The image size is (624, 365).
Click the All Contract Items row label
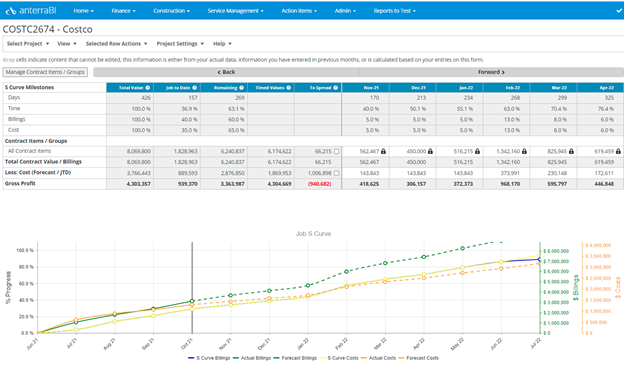click(x=29, y=151)
